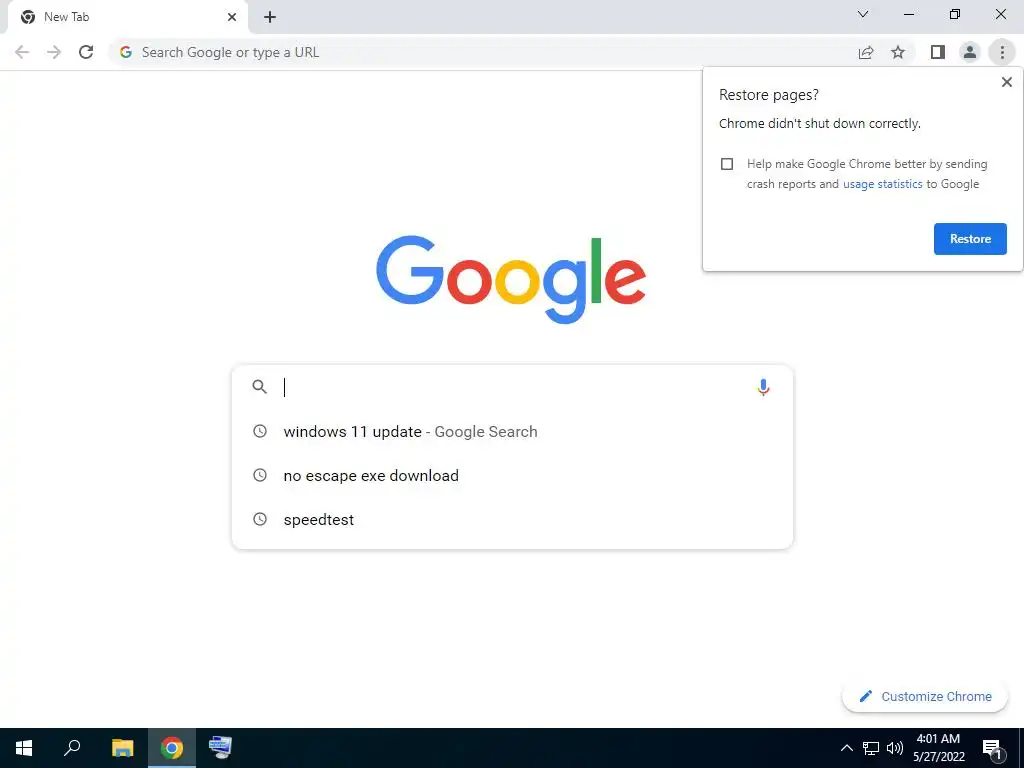Open File Explorer from taskbar
This screenshot has width=1024, height=768.
click(122, 748)
